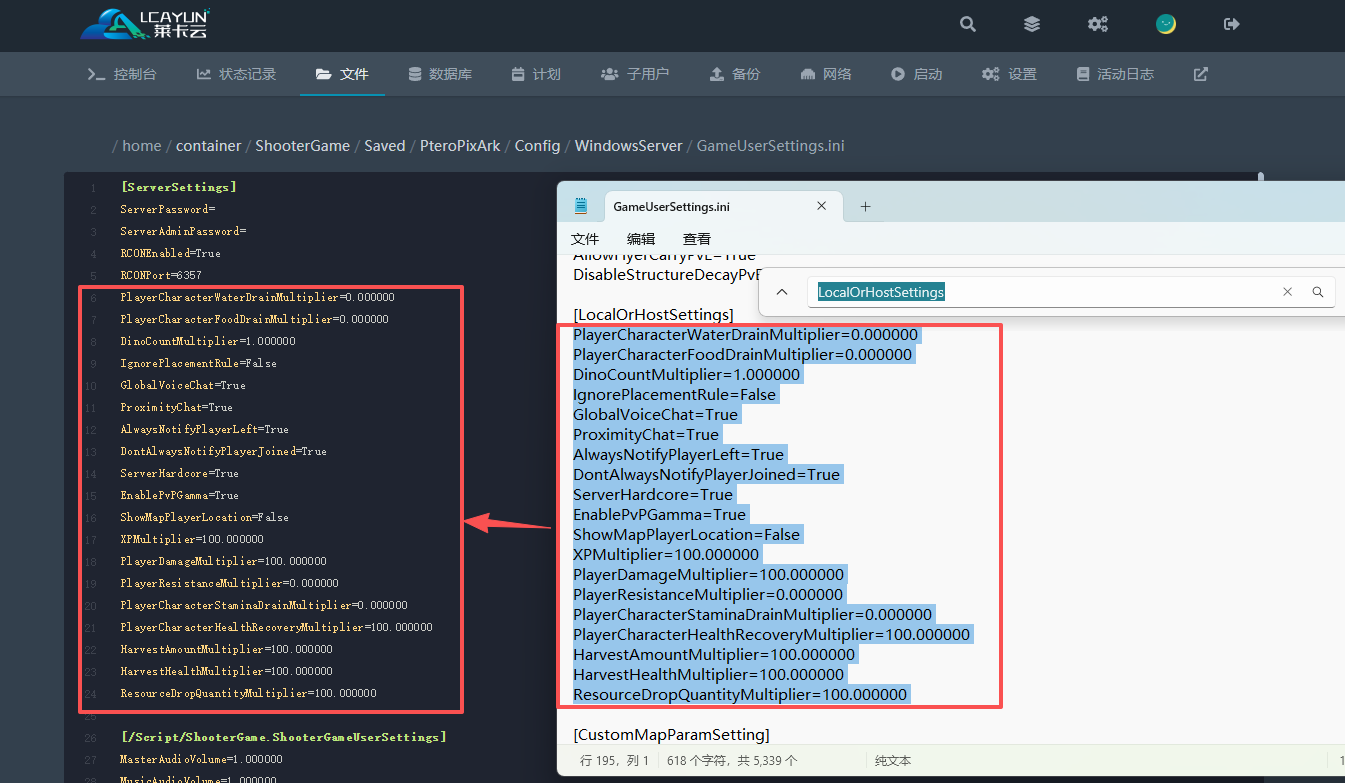Clear the Notepad find box text
1345x783 pixels.
tap(1287, 292)
